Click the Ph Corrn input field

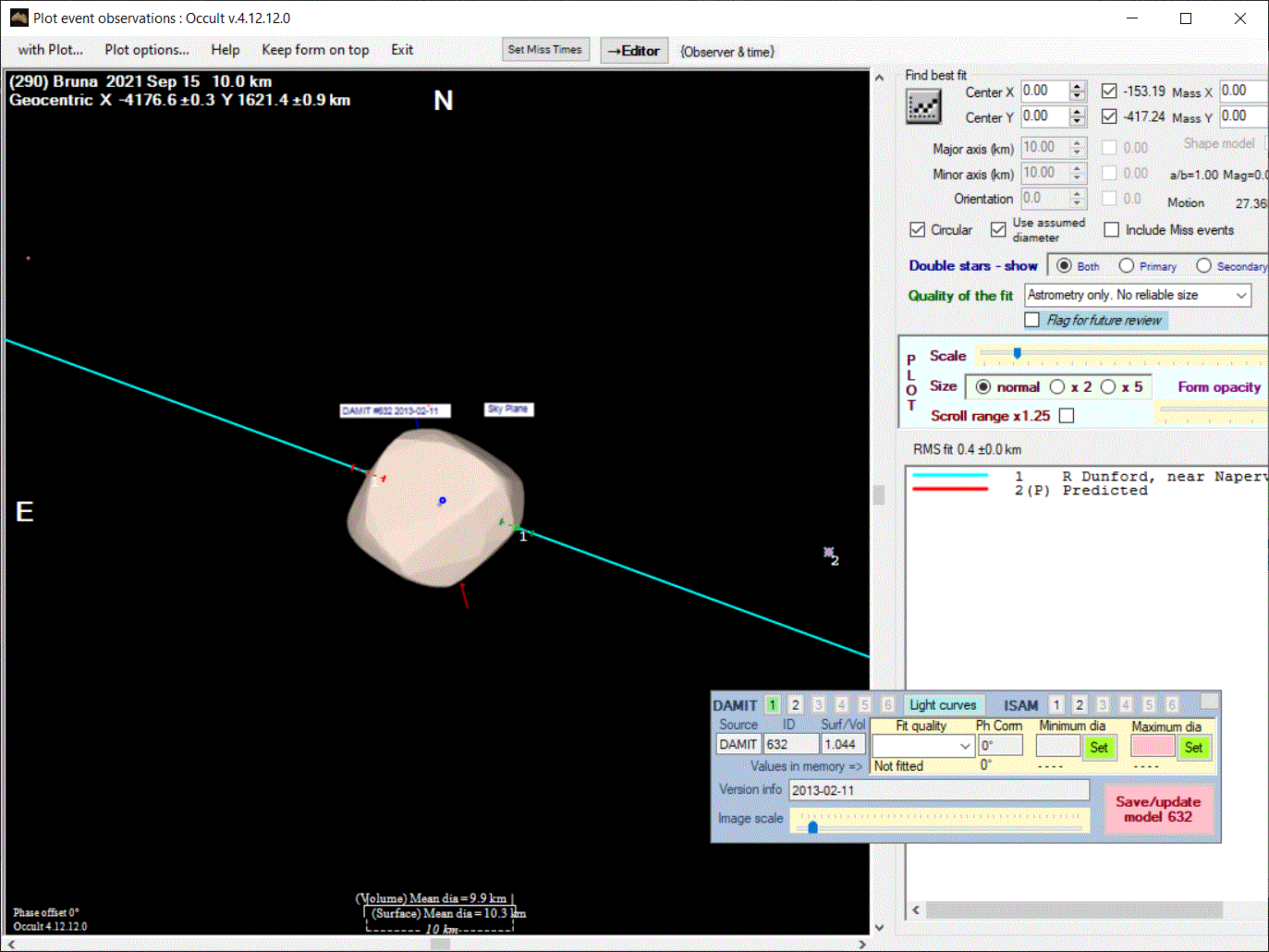(x=1000, y=745)
